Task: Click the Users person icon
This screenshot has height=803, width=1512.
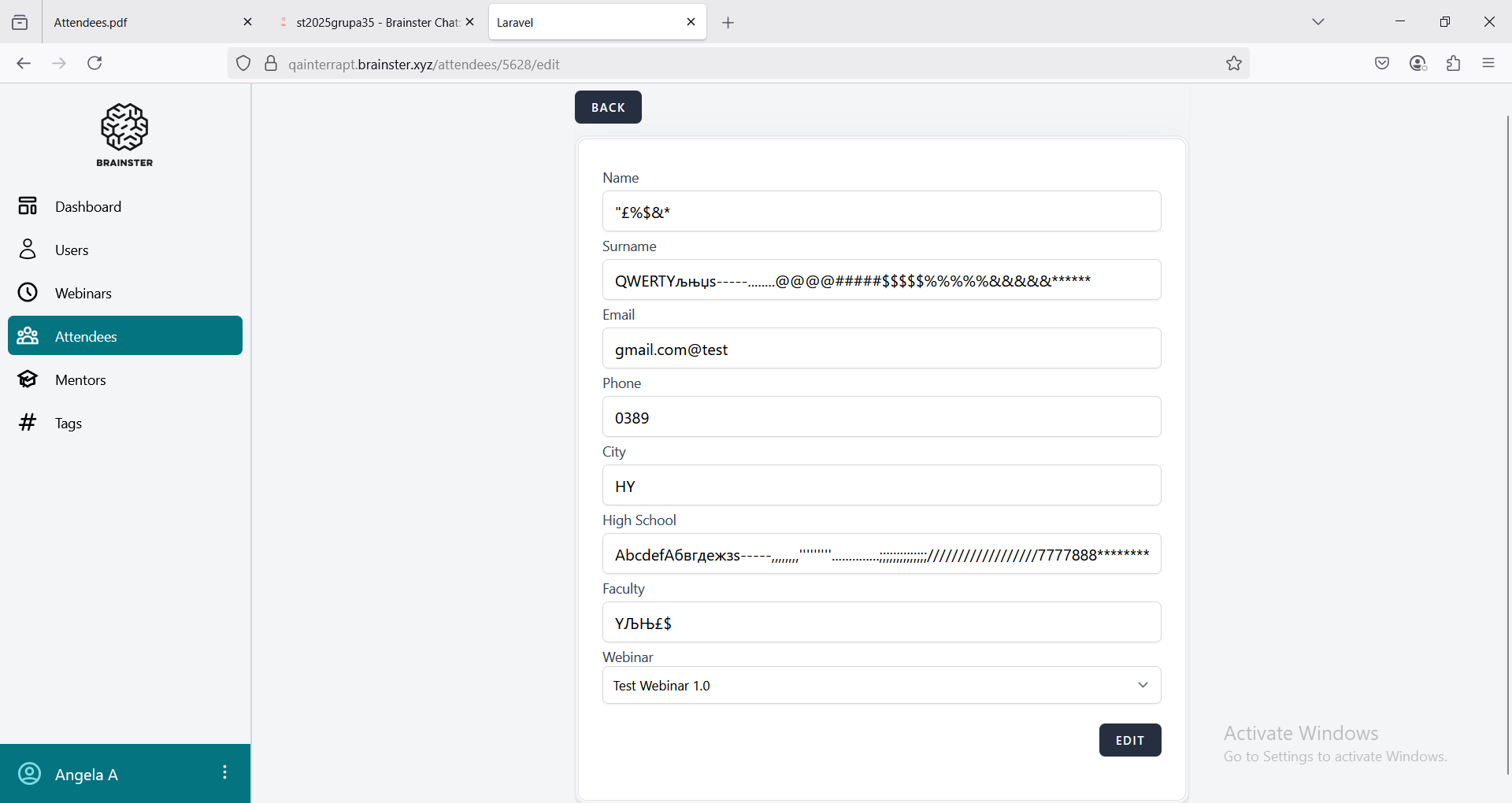Action: tap(28, 250)
